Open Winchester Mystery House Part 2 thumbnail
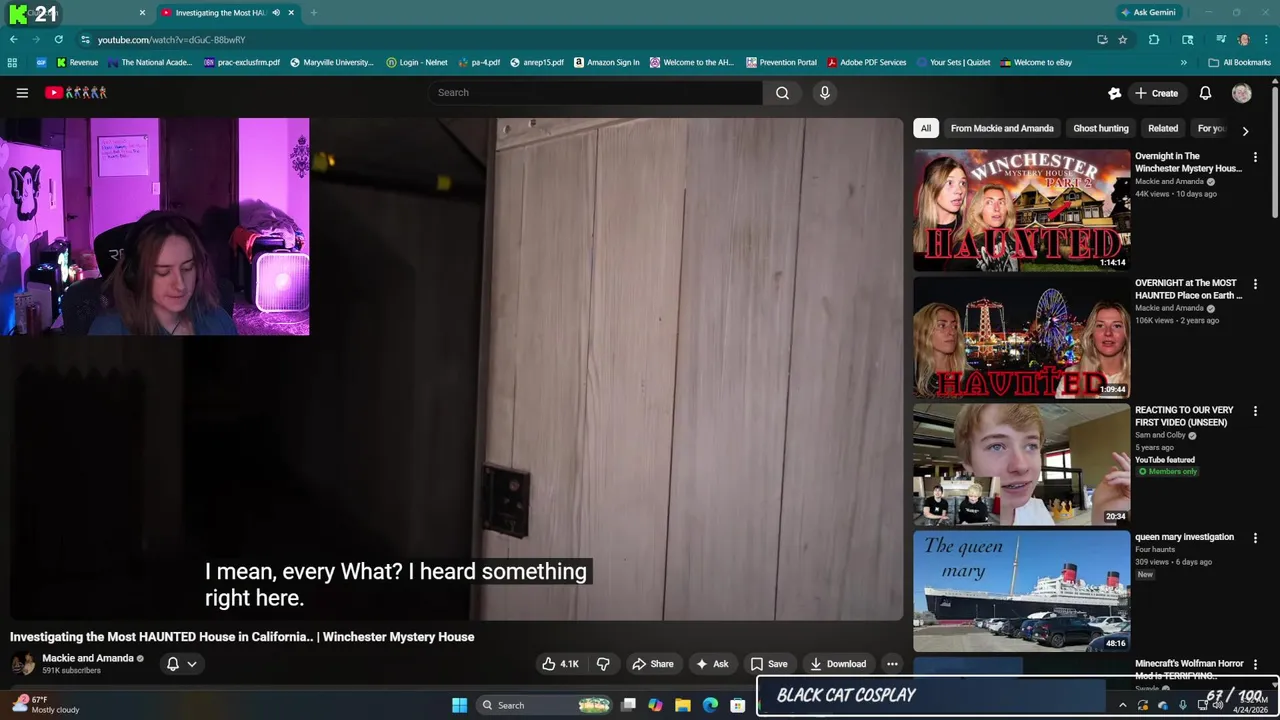Image resolution: width=1280 pixels, height=720 pixels. coord(1022,210)
